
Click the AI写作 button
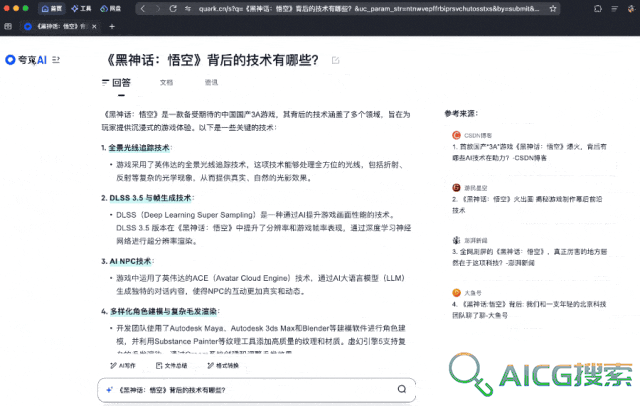123,366
